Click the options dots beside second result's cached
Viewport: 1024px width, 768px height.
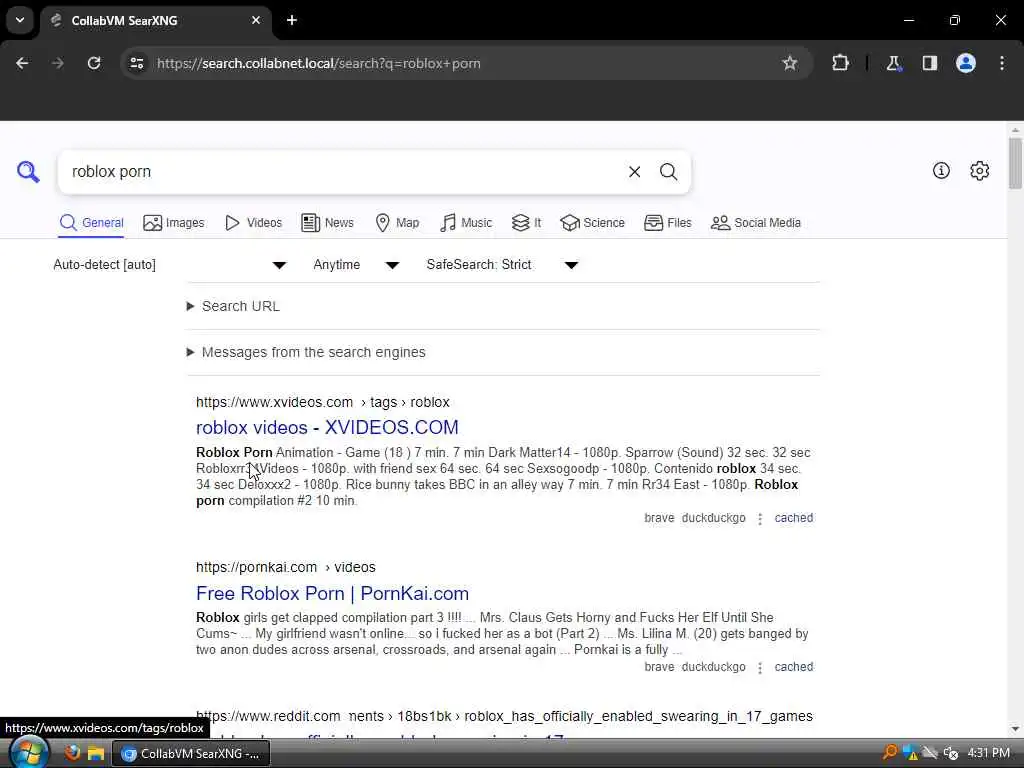click(x=760, y=667)
